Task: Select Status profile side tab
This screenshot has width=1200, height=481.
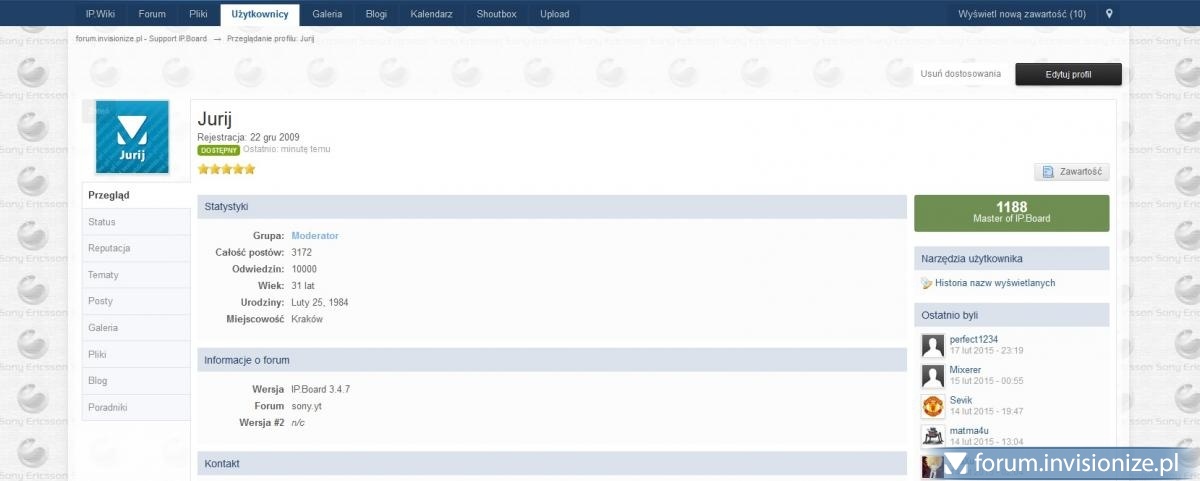Action: 136,222
